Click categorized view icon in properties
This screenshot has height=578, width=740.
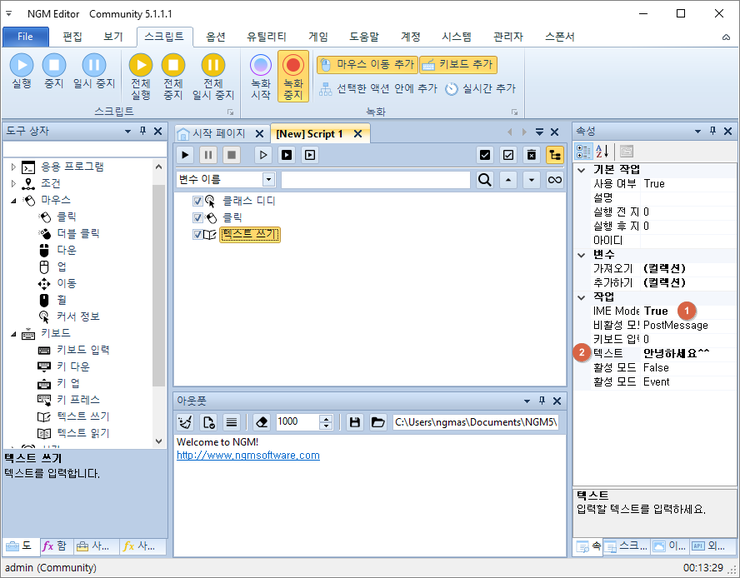click(x=583, y=151)
